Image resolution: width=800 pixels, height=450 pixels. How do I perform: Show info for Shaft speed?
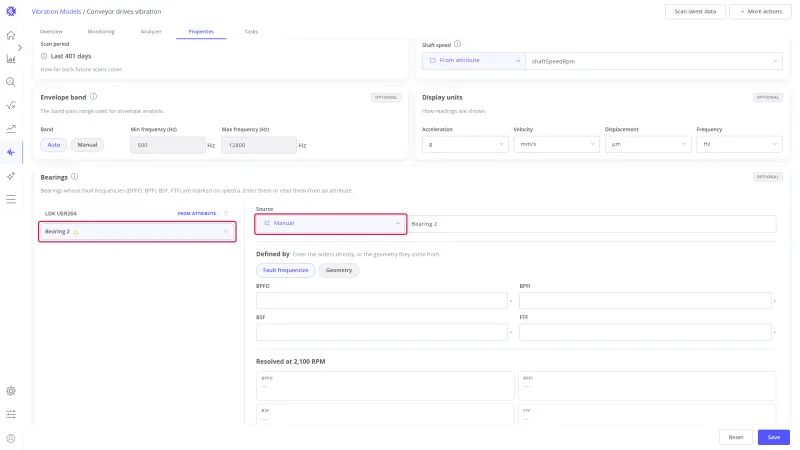pos(457,44)
